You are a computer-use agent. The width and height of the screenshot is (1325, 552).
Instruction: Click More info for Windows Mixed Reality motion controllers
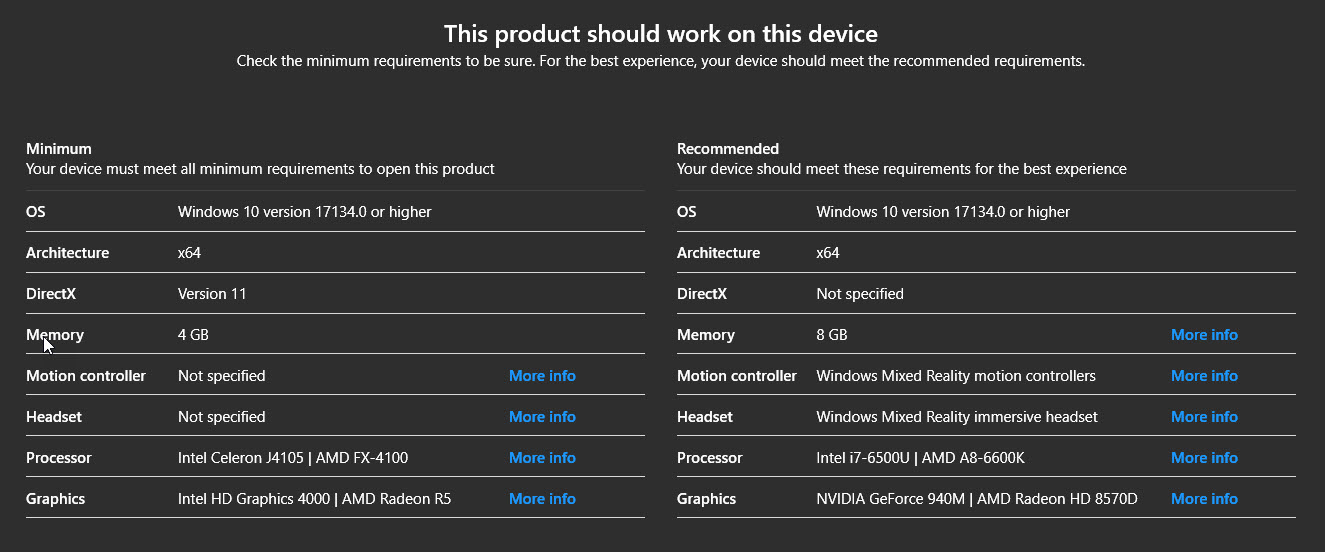point(1204,376)
